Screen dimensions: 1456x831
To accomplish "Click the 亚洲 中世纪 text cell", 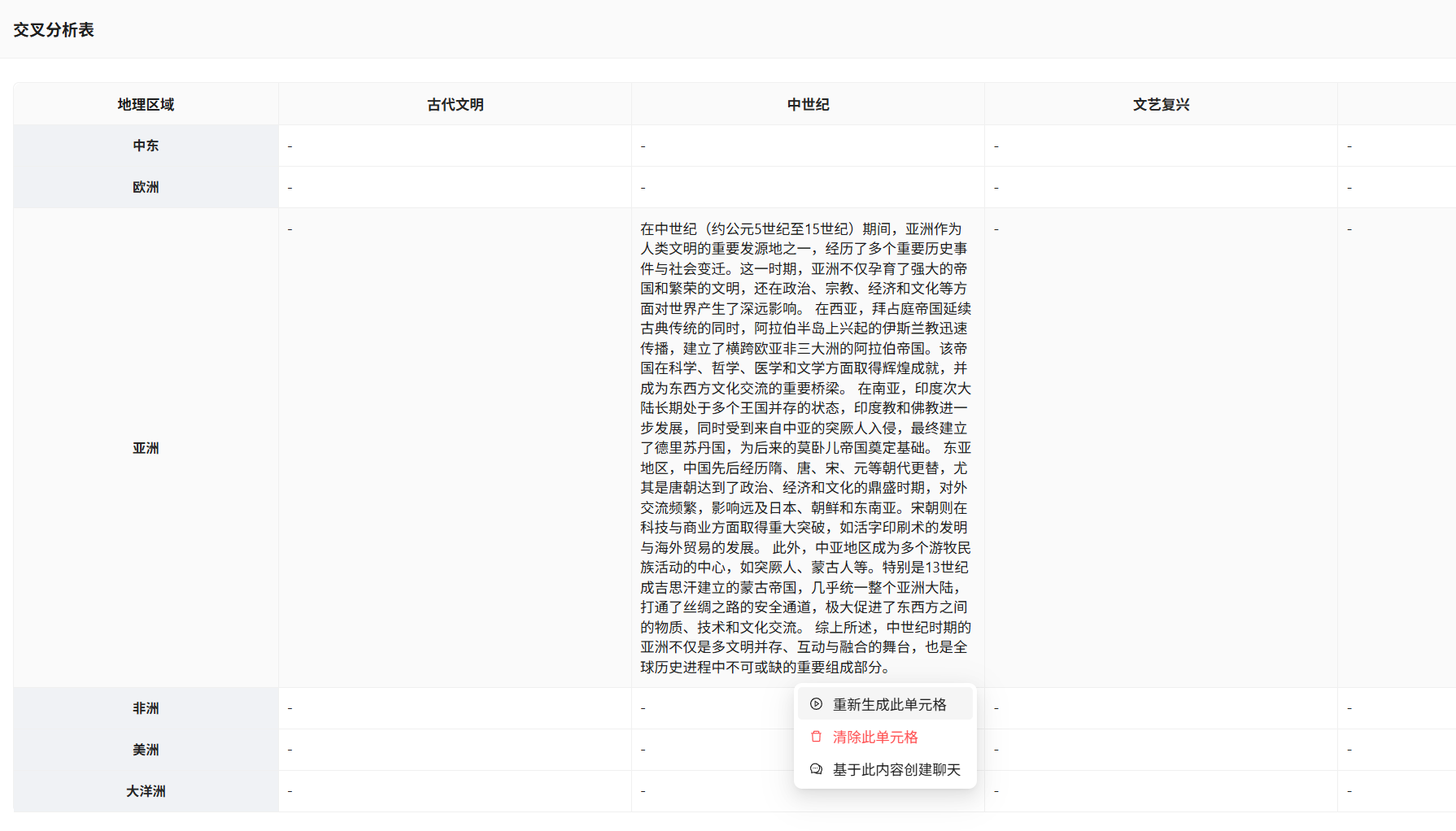I will tap(806, 448).
